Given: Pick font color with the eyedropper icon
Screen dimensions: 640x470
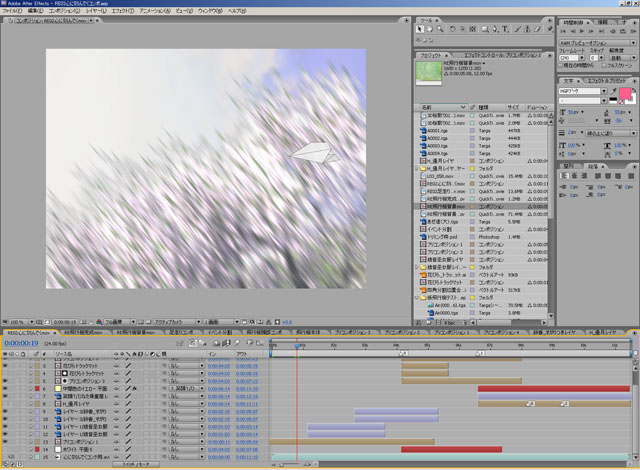Looking at the screenshot, I should [613, 91].
